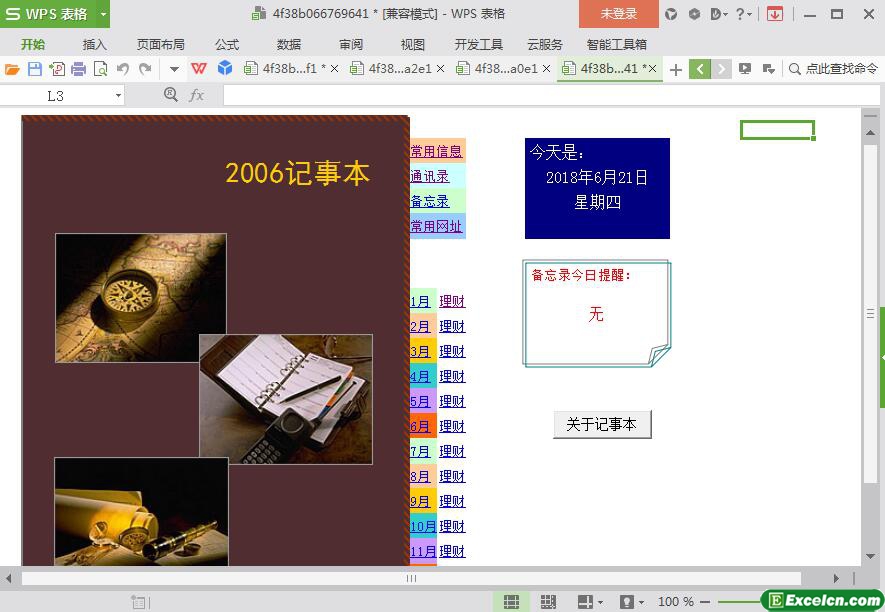Open the WPS 表格 application menu dropdown
Image resolution: width=885 pixels, height=612 pixels.
coord(103,14)
